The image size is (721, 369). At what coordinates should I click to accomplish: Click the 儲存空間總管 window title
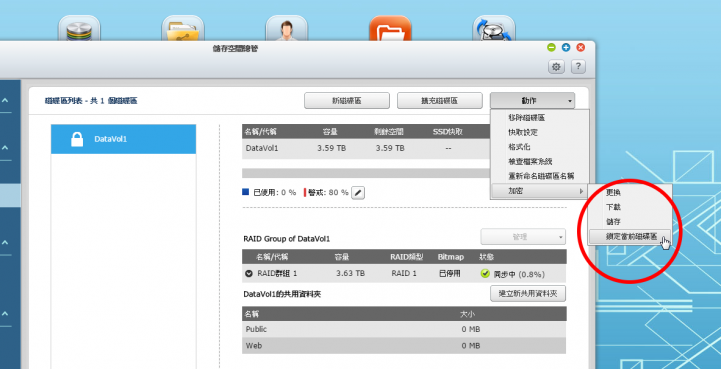(235, 48)
